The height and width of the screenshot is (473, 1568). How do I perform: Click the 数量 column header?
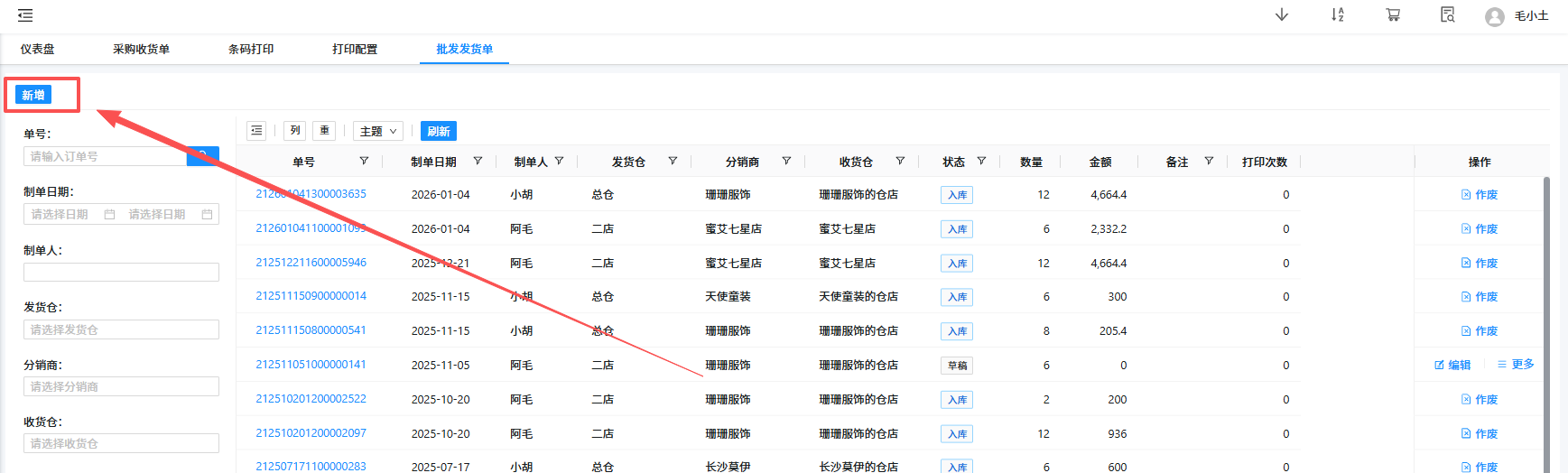coord(1032,162)
